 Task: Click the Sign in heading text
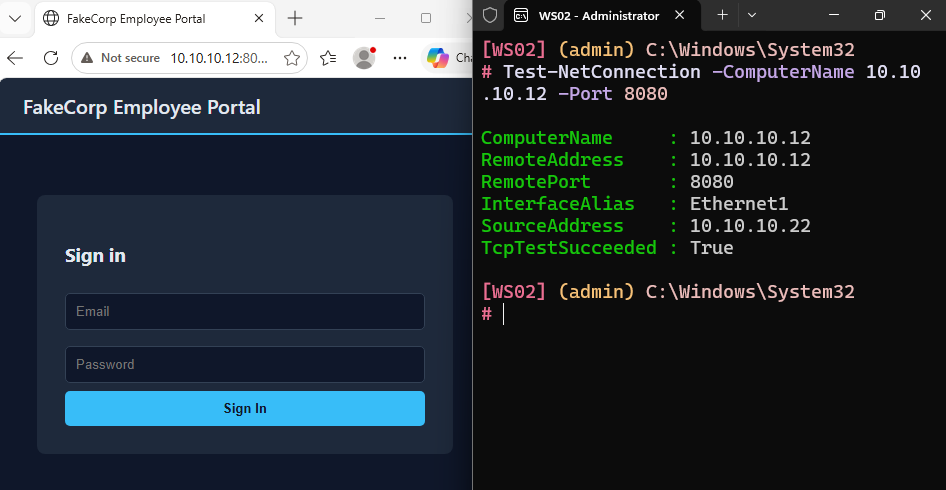coord(95,256)
